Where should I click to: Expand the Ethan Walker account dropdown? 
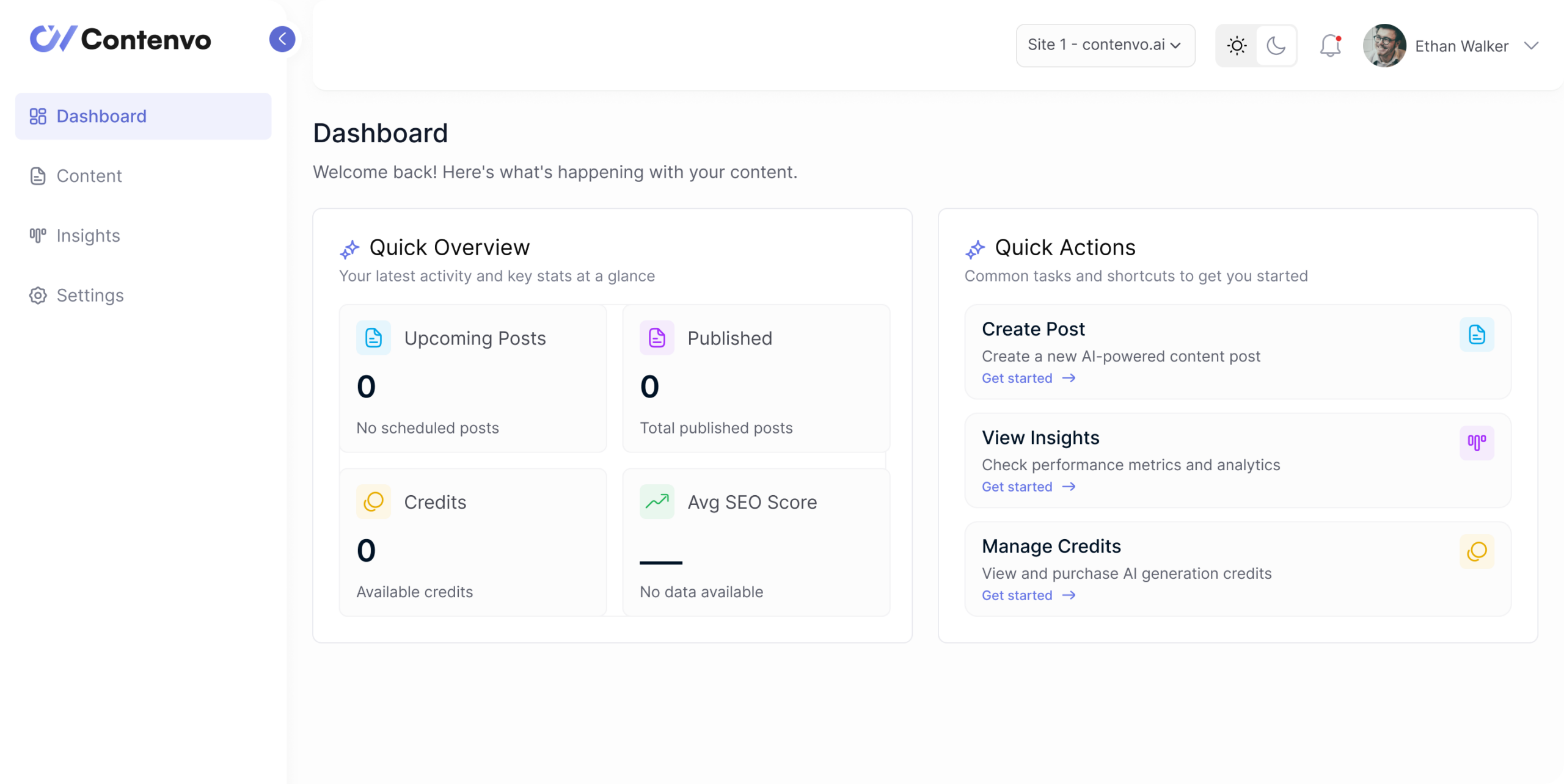click(1532, 45)
